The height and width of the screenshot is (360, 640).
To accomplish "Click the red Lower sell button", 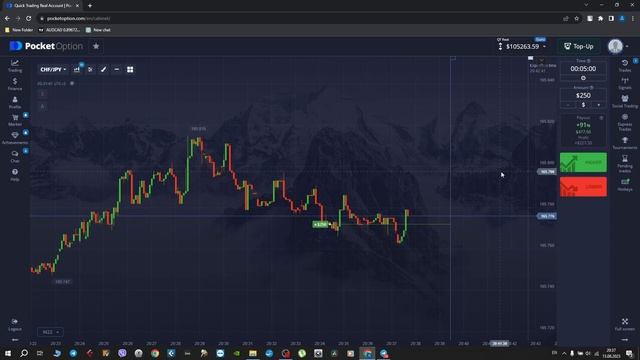I will tap(583, 187).
